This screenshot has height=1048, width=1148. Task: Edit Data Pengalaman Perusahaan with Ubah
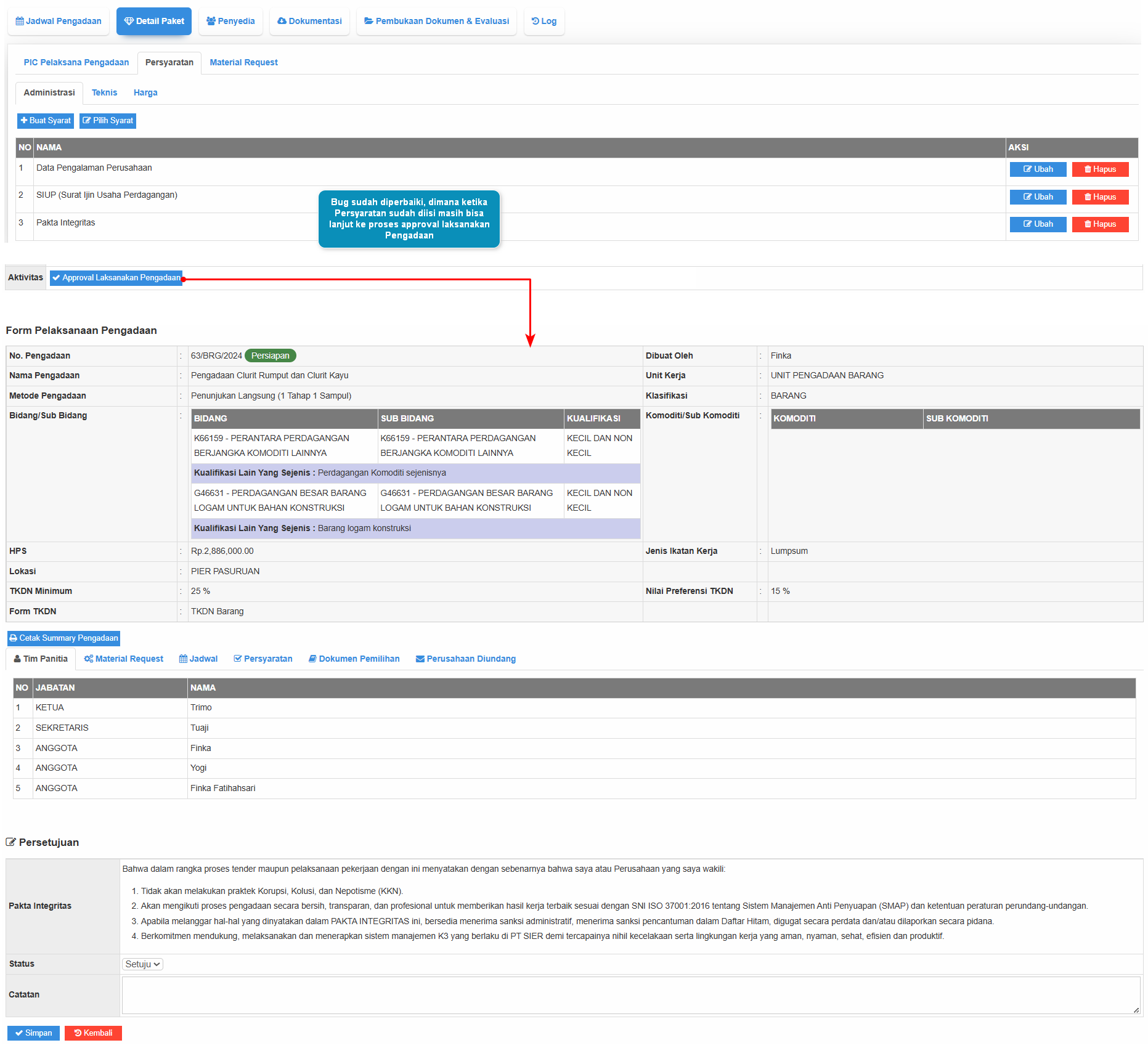click(x=1038, y=169)
